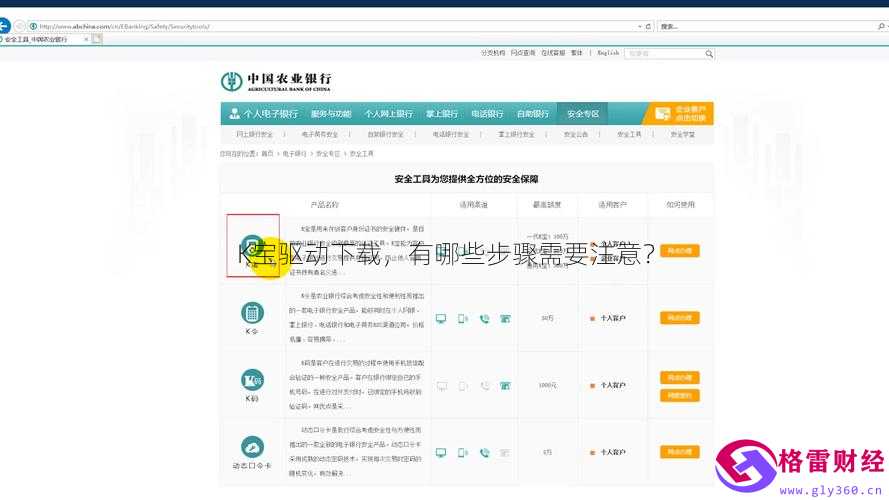This screenshot has width=889, height=500.
Task: Click the greyed monitor icon in K码 row
Action: pos(441,385)
